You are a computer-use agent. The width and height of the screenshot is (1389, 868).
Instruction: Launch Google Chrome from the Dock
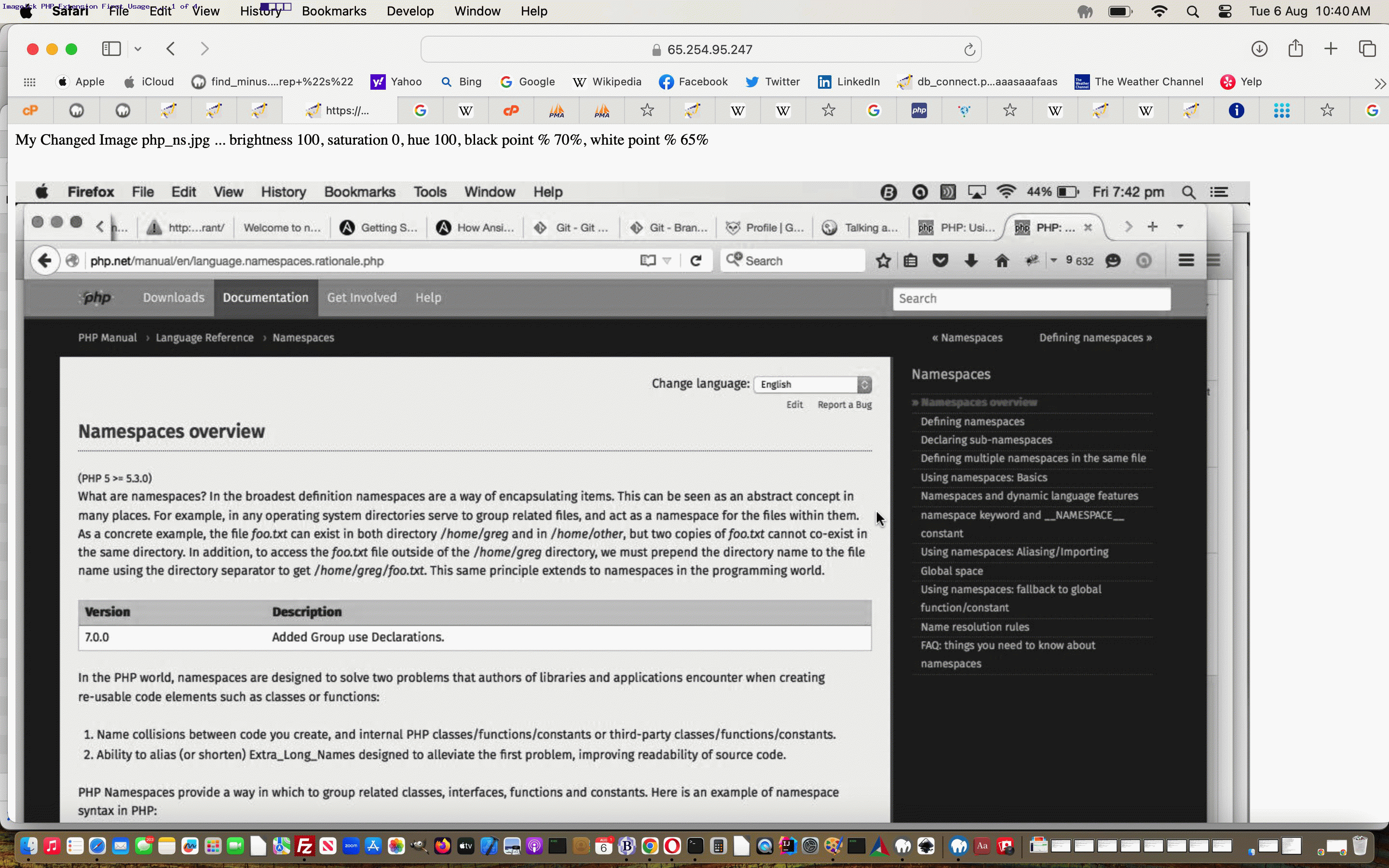[x=650, y=846]
